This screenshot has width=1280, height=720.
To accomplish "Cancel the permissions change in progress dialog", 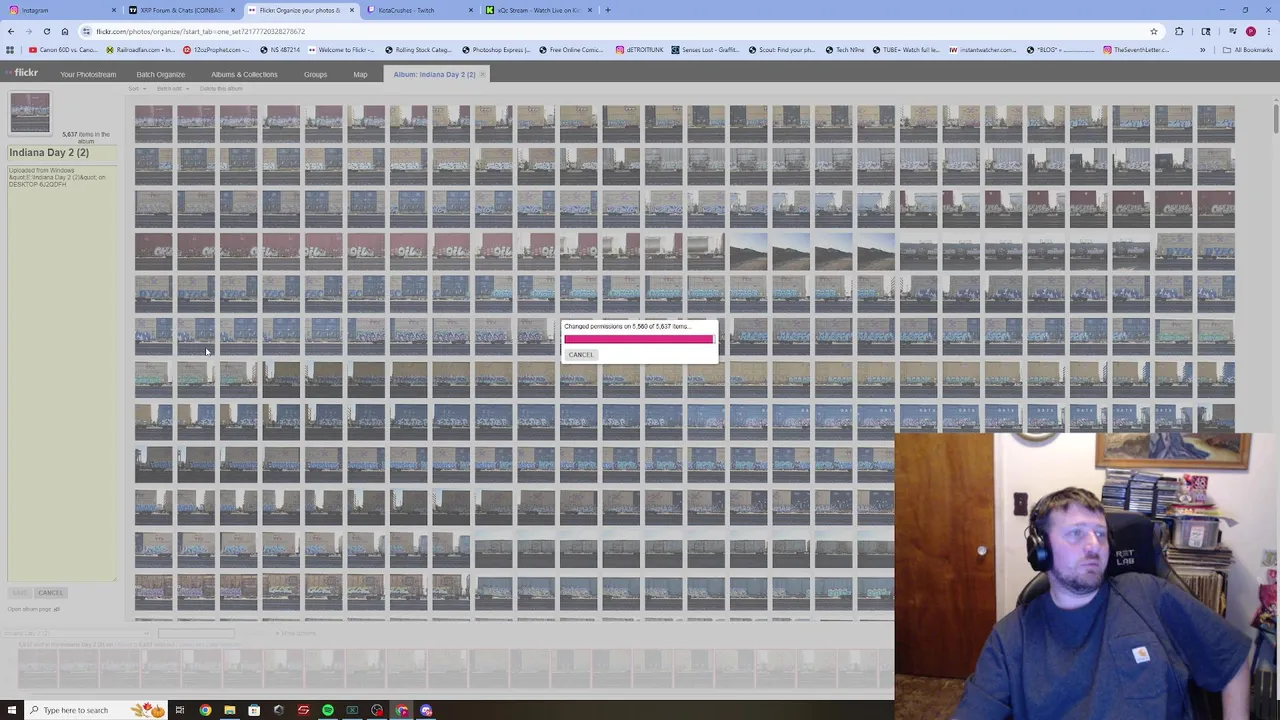I will point(581,355).
